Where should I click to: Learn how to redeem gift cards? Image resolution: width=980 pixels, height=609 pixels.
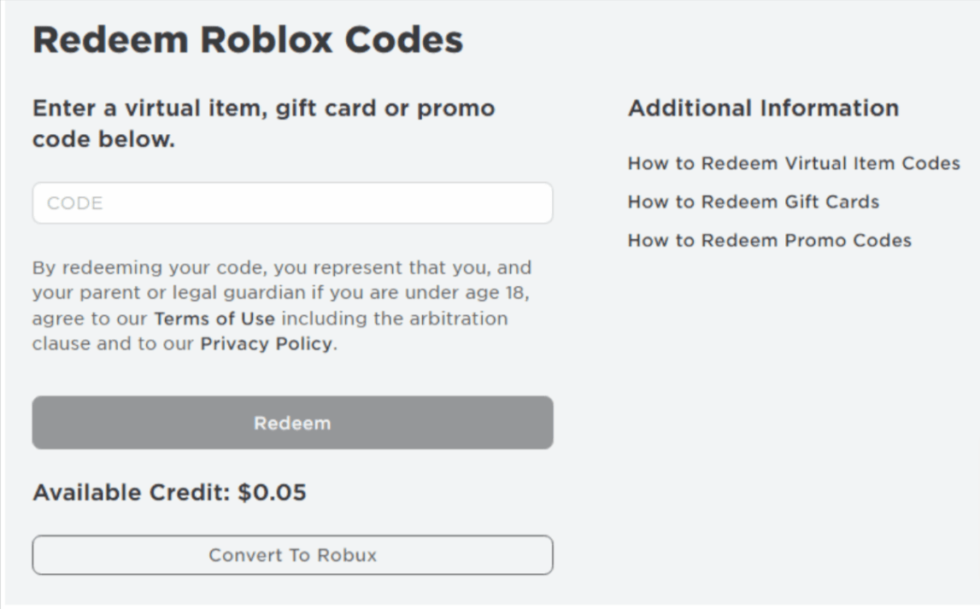point(752,201)
